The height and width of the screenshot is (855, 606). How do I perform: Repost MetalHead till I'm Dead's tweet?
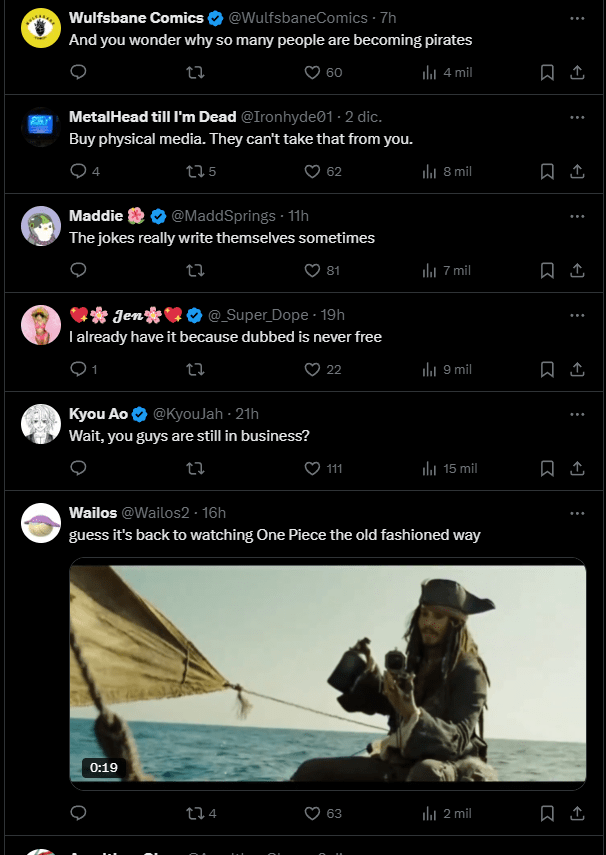click(196, 171)
